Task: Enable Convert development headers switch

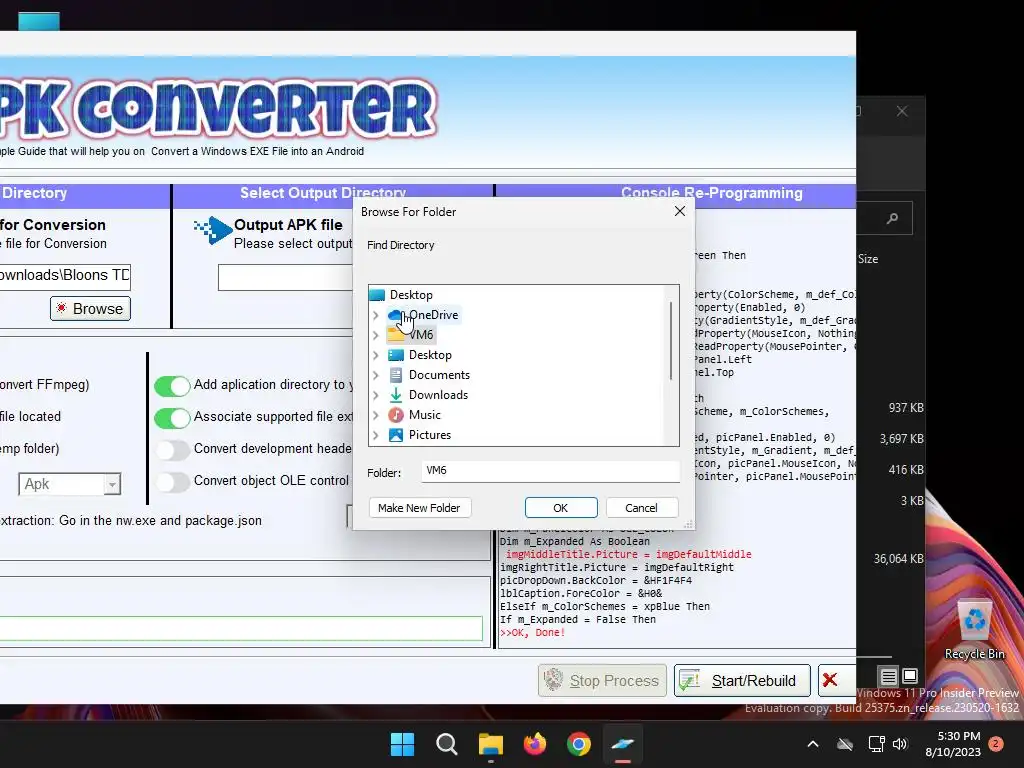Action: (x=172, y=450)
